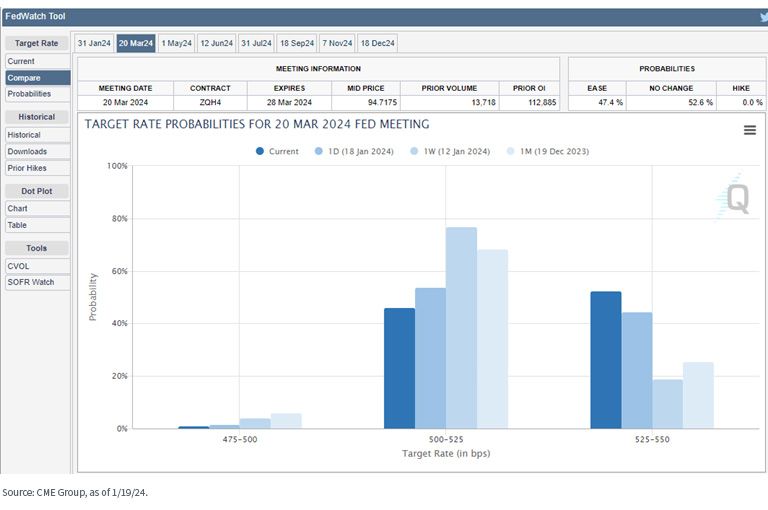Viewport: 768px width, 510px height.
Task: Toggle the 1W (12 Jan 2024) legend series
Action: (450, 151)
